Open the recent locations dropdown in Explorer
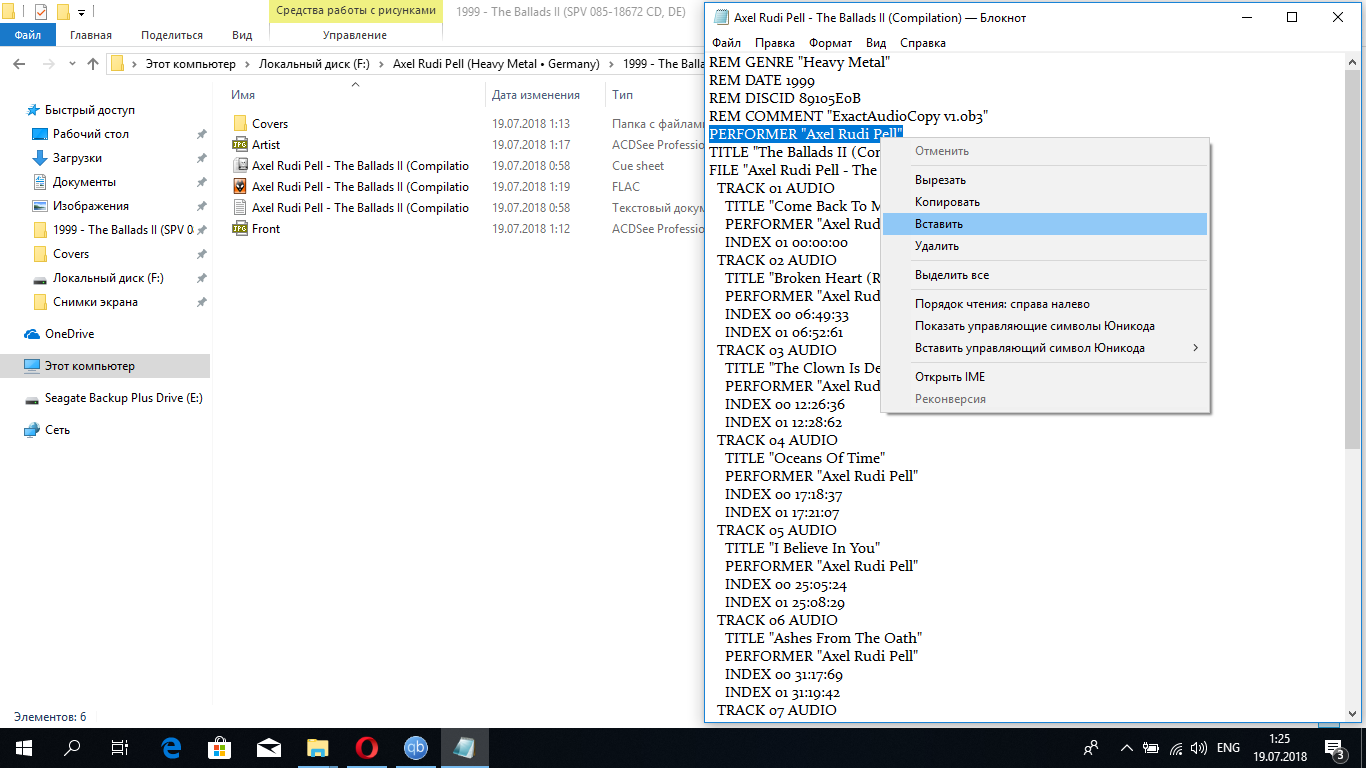 (72, 64)
